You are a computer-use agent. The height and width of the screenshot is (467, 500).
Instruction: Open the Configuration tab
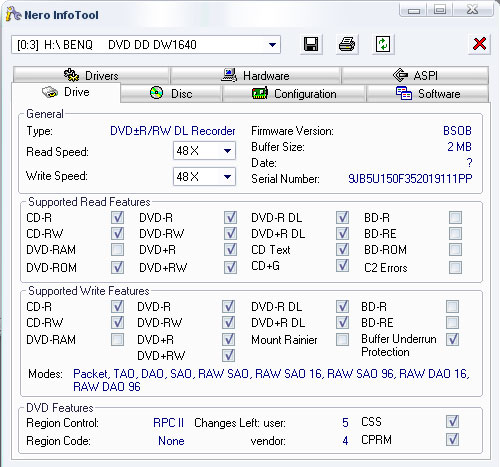point(294,94)
